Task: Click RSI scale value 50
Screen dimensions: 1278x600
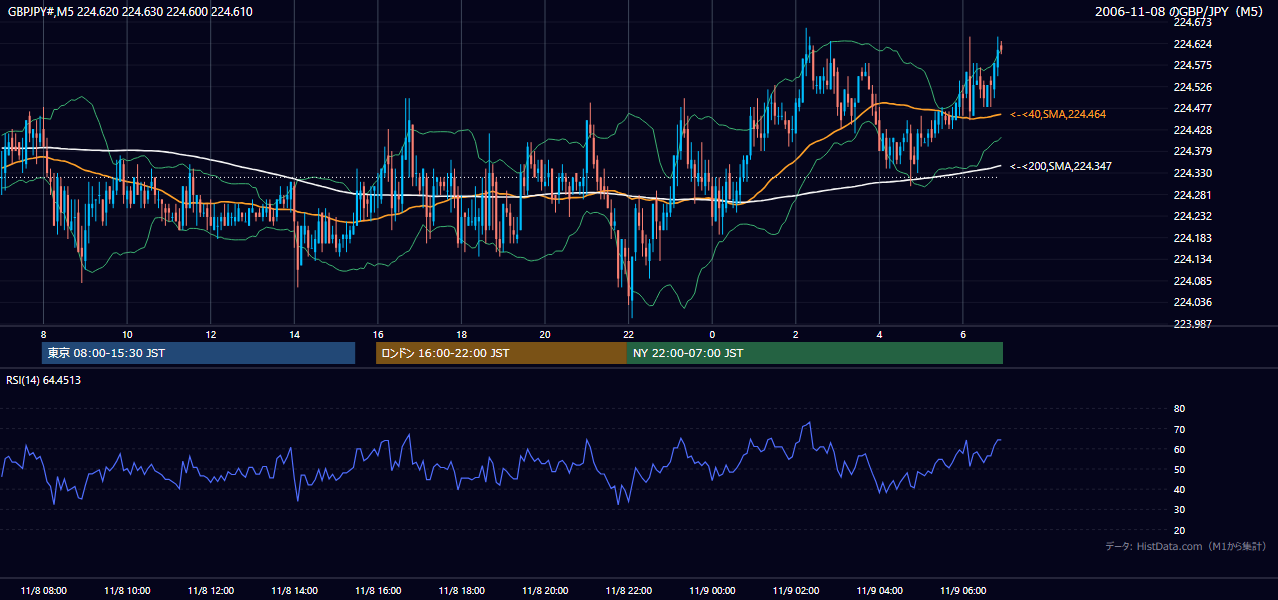Action: click(1179, 469)
